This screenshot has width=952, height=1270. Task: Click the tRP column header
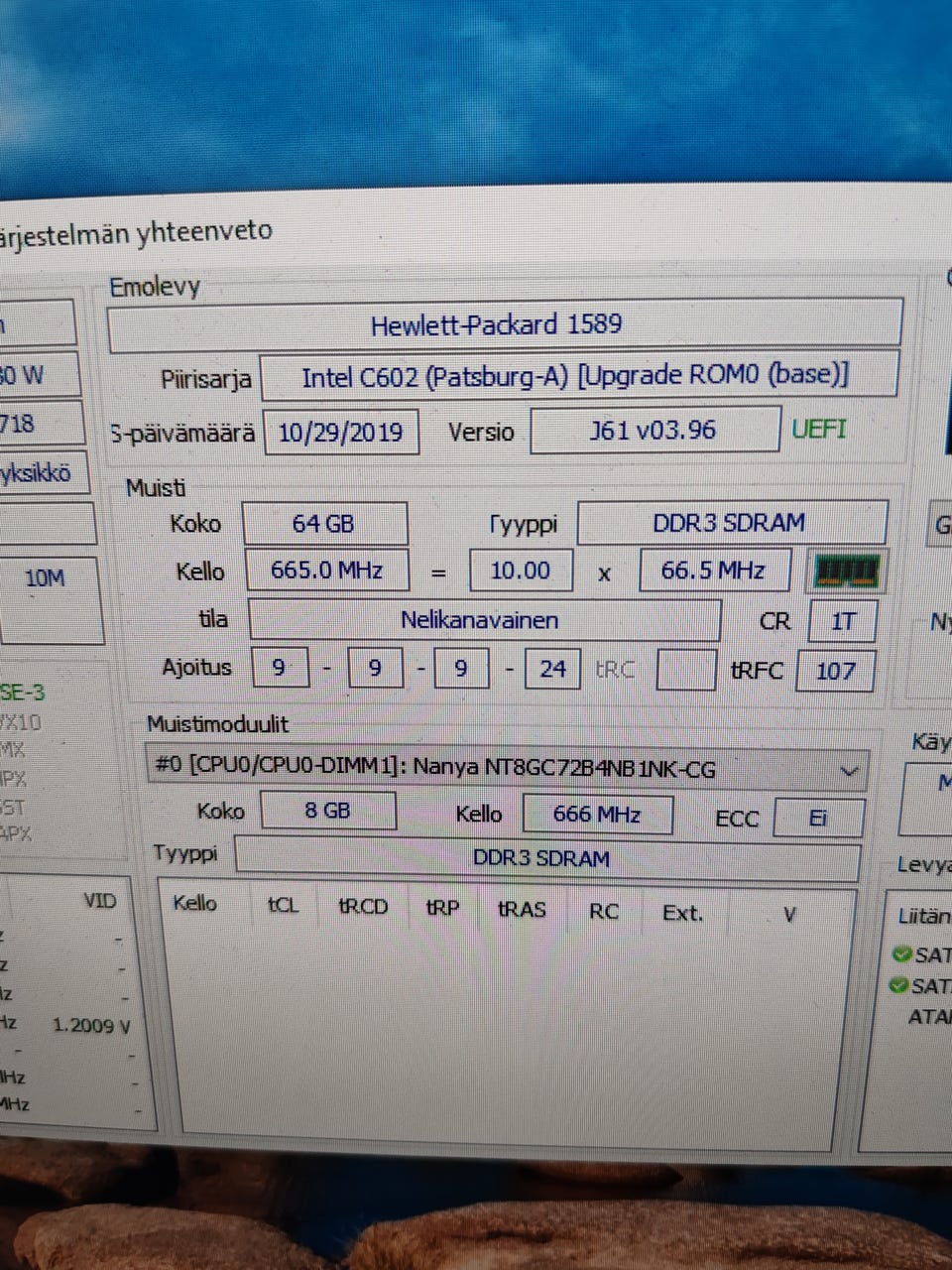[x=442, y=908]
